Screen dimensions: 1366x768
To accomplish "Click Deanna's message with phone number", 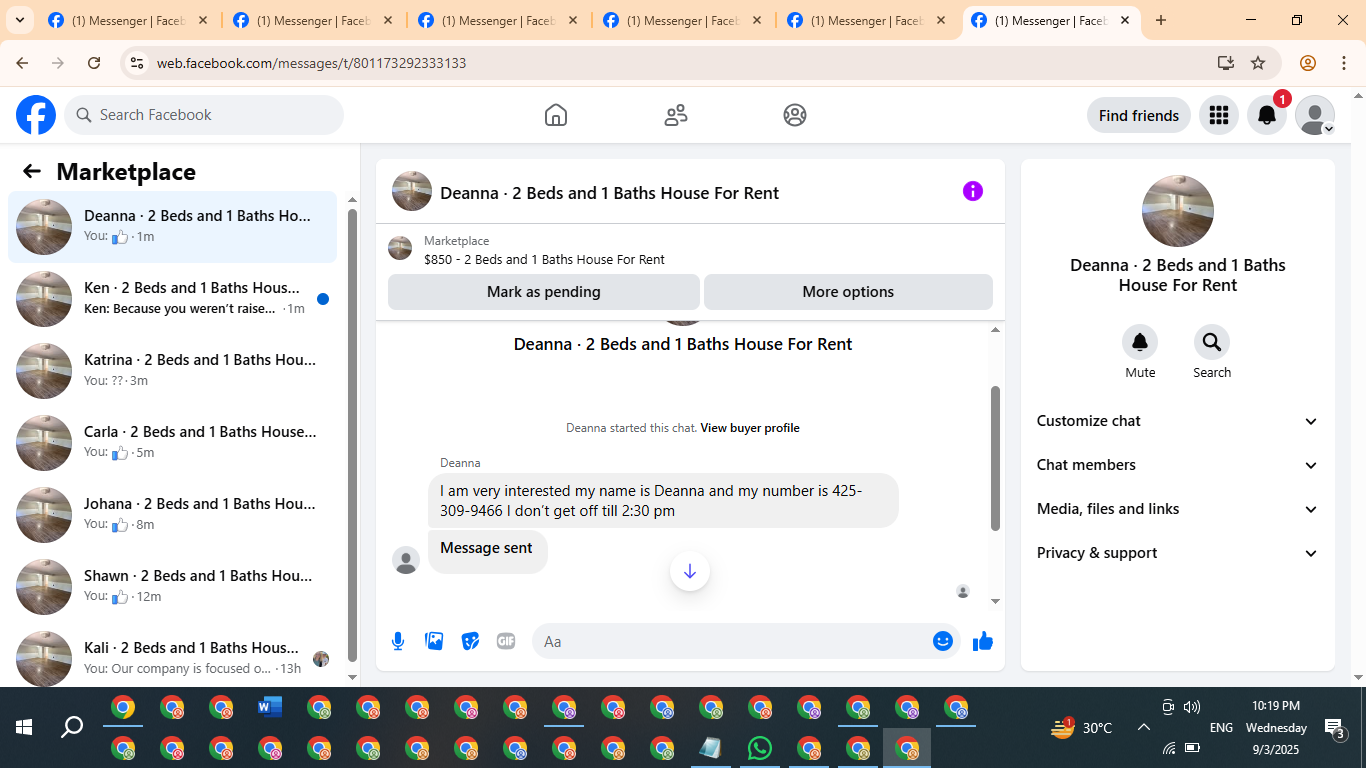I will (x=663, y=500).
